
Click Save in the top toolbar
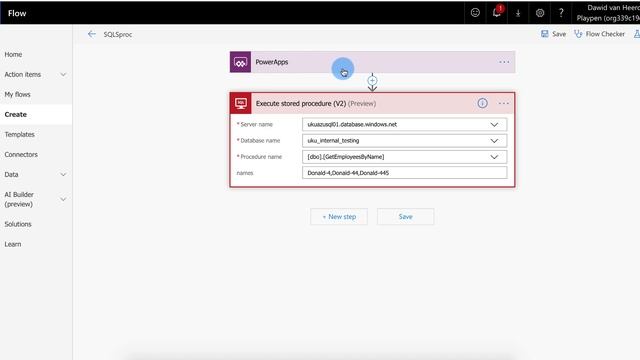point(553,34)
